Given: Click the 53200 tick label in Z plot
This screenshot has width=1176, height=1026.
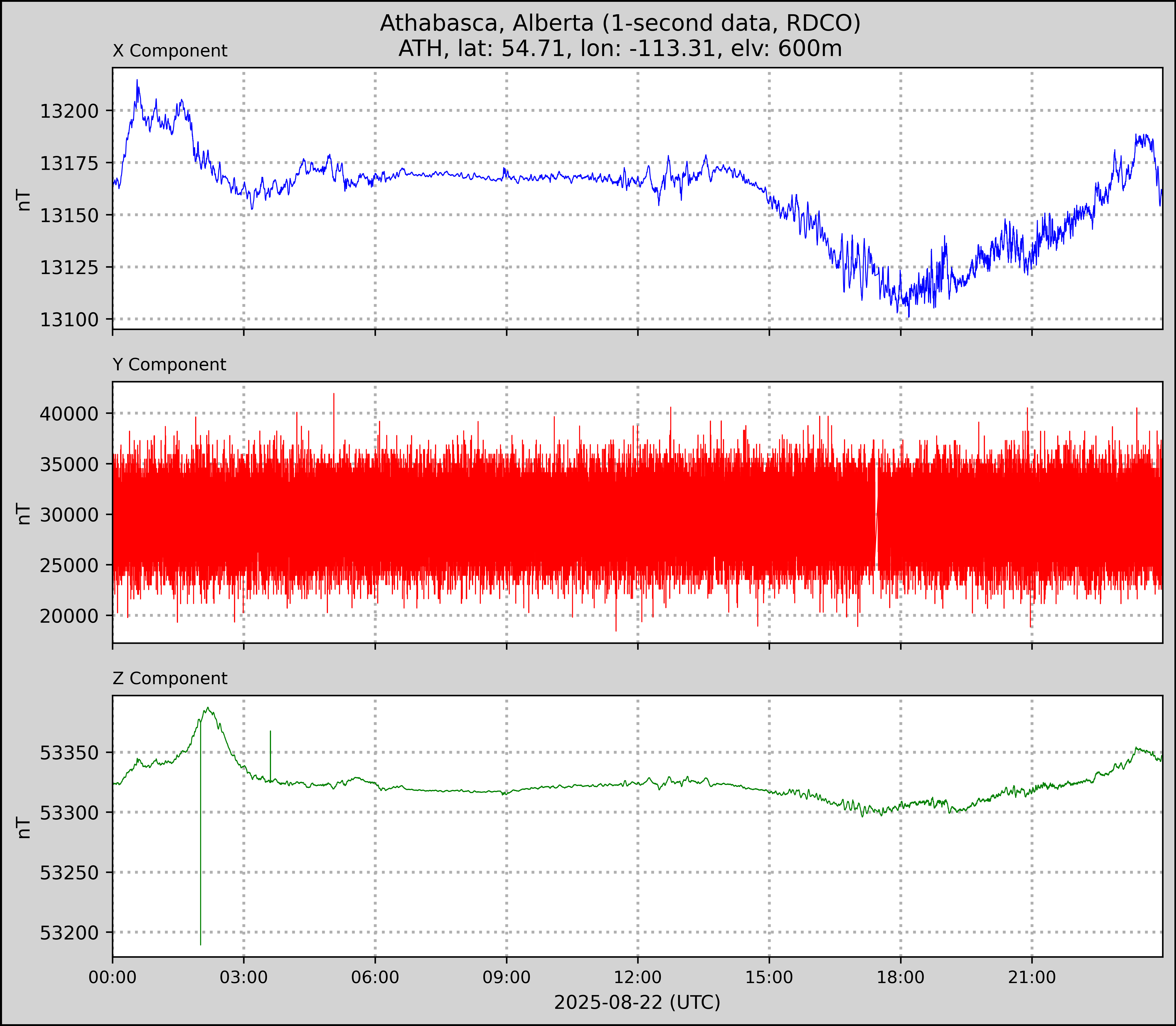Looking at the screenshot, I should point(69,933).
